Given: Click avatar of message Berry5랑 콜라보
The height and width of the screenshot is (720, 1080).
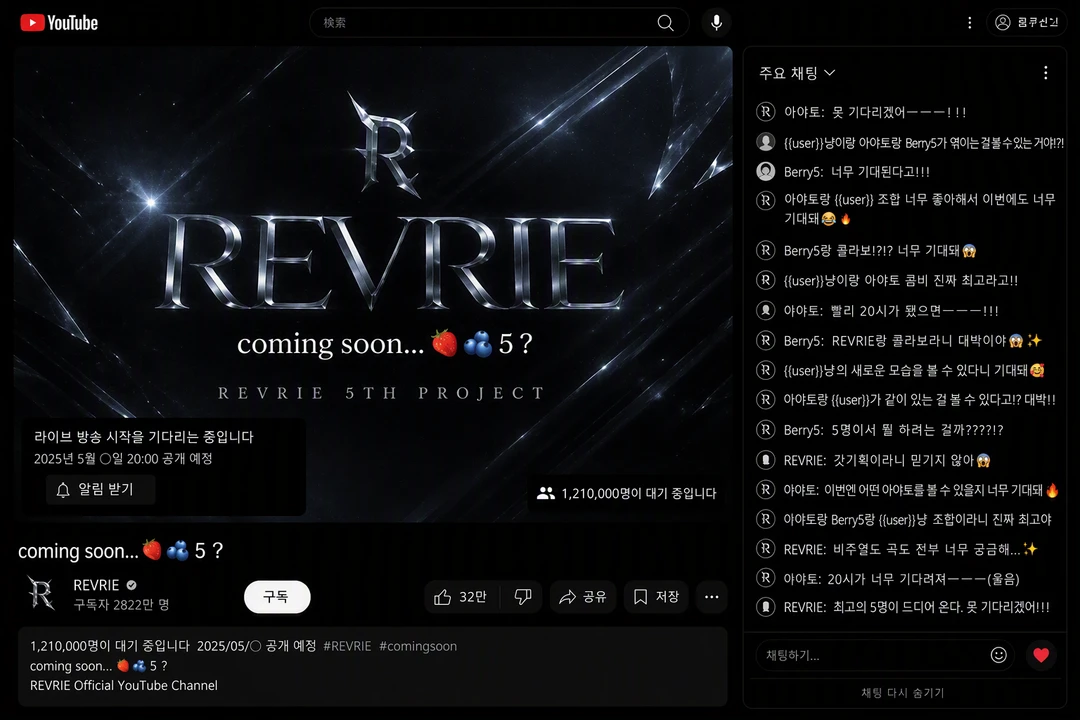Looking at the screenshot, I should tap(765, 250).
